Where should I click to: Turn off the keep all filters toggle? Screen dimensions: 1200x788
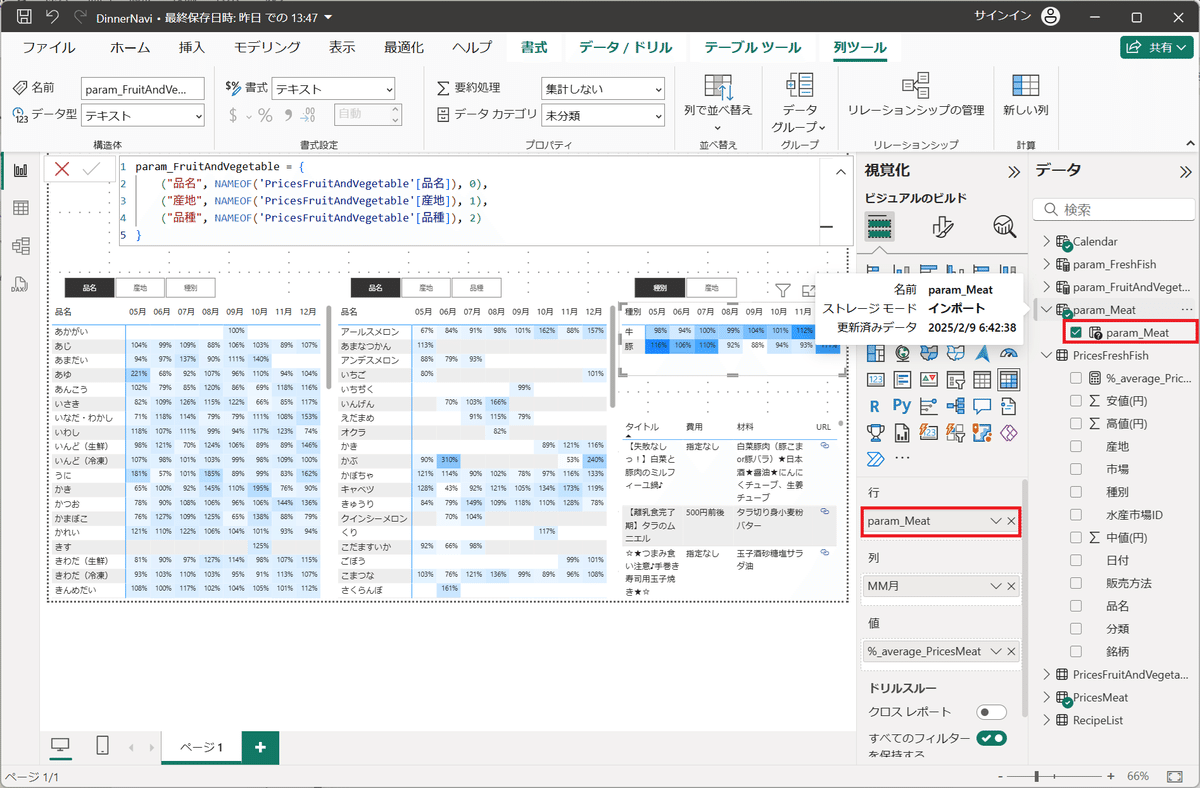coord(992,738)
